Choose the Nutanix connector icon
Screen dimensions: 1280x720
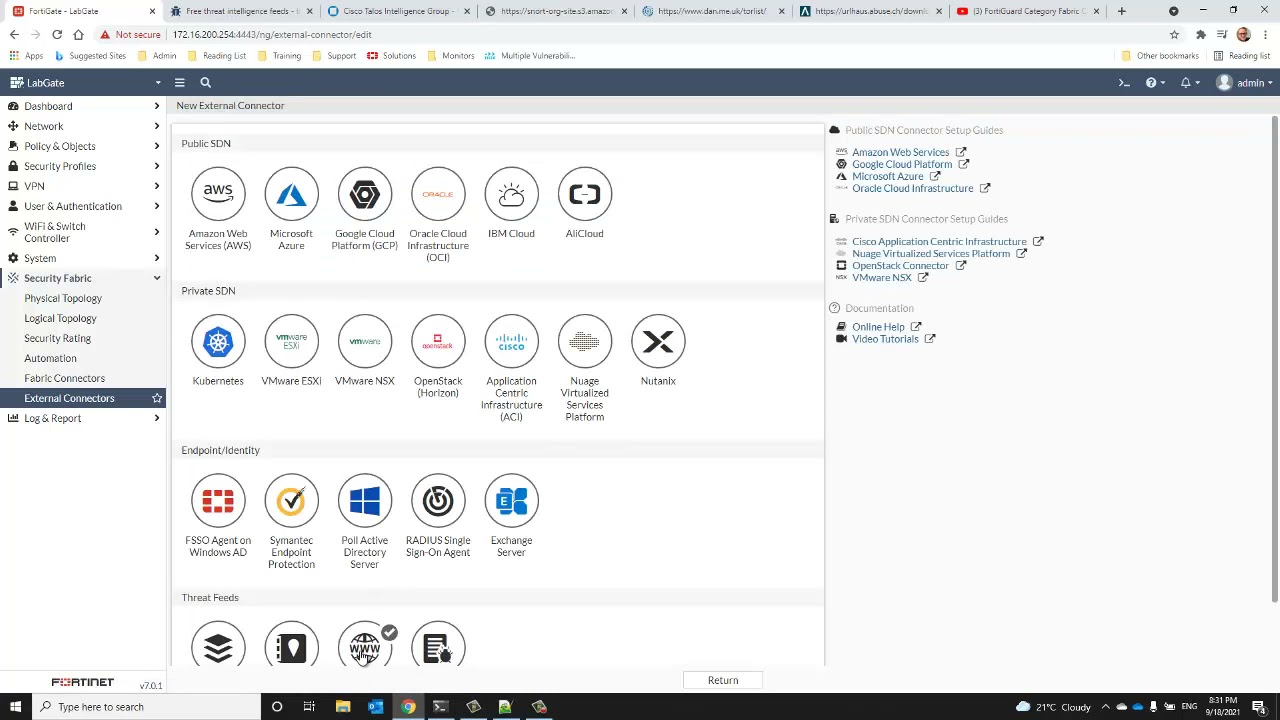[x=658, y=341]
